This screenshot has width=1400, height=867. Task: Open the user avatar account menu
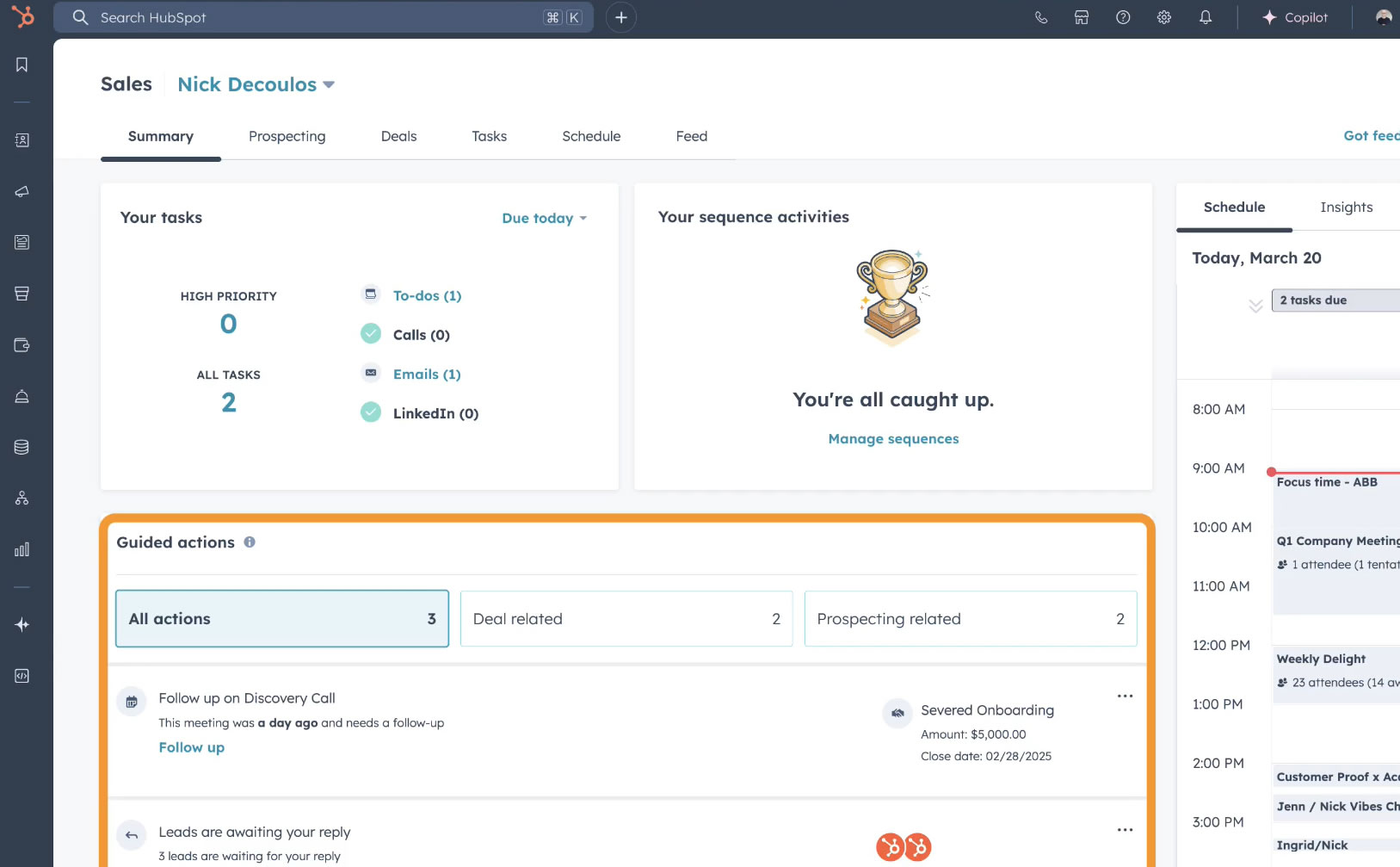[x=1384, y=17]
